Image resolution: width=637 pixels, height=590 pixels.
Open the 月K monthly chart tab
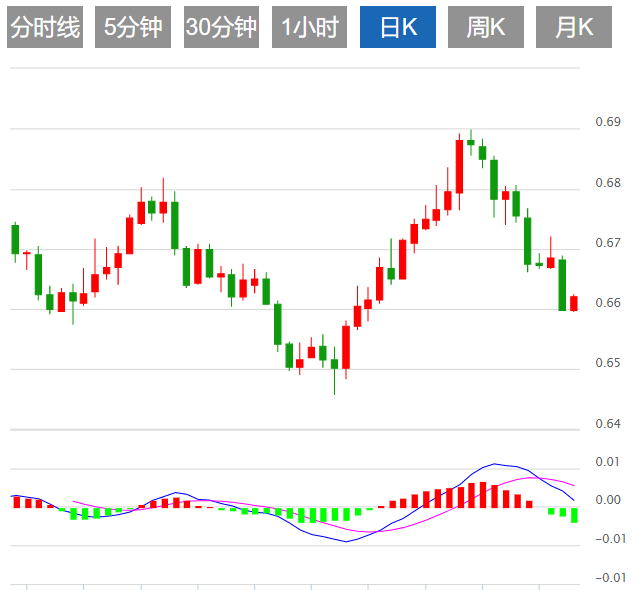click(574, 27)
